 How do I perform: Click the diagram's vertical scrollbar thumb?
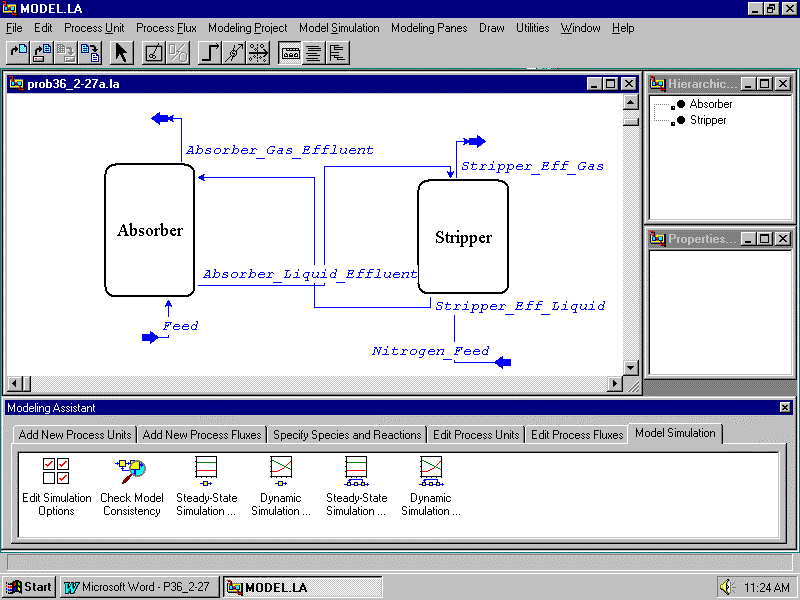(x=630, y=121)
